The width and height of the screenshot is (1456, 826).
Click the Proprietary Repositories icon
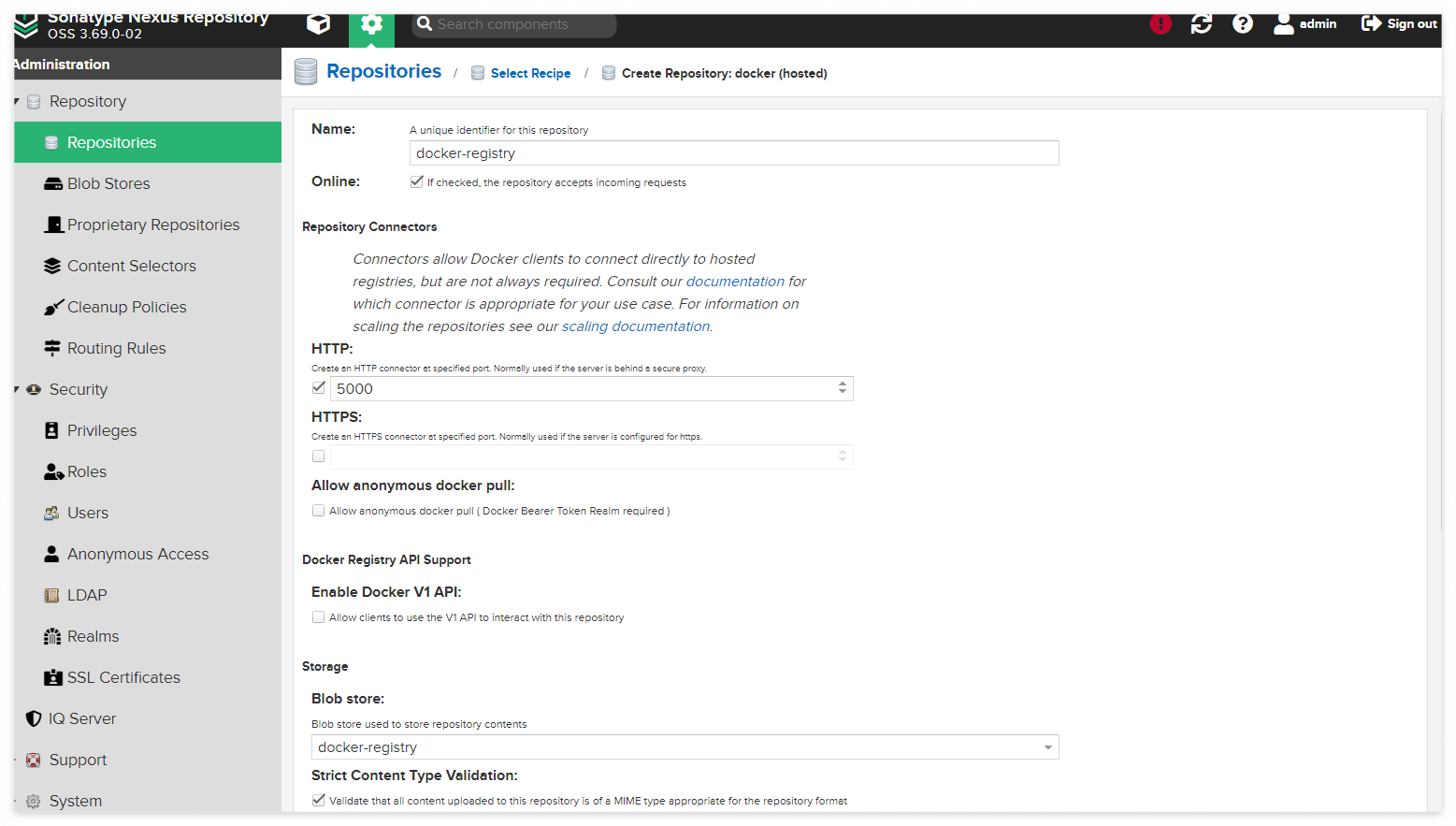(x=54, y=225)
